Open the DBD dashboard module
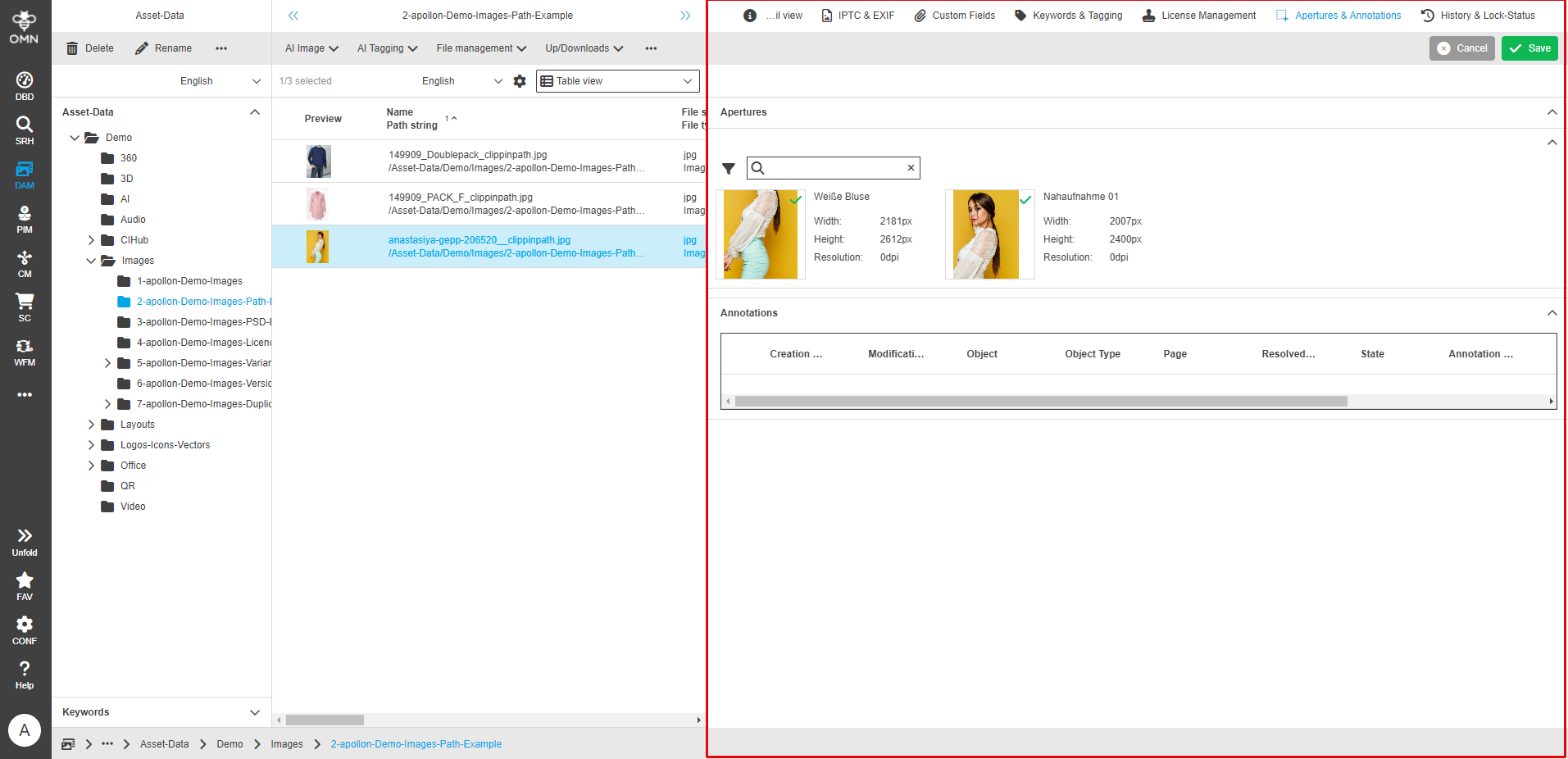 click(25, 86)
